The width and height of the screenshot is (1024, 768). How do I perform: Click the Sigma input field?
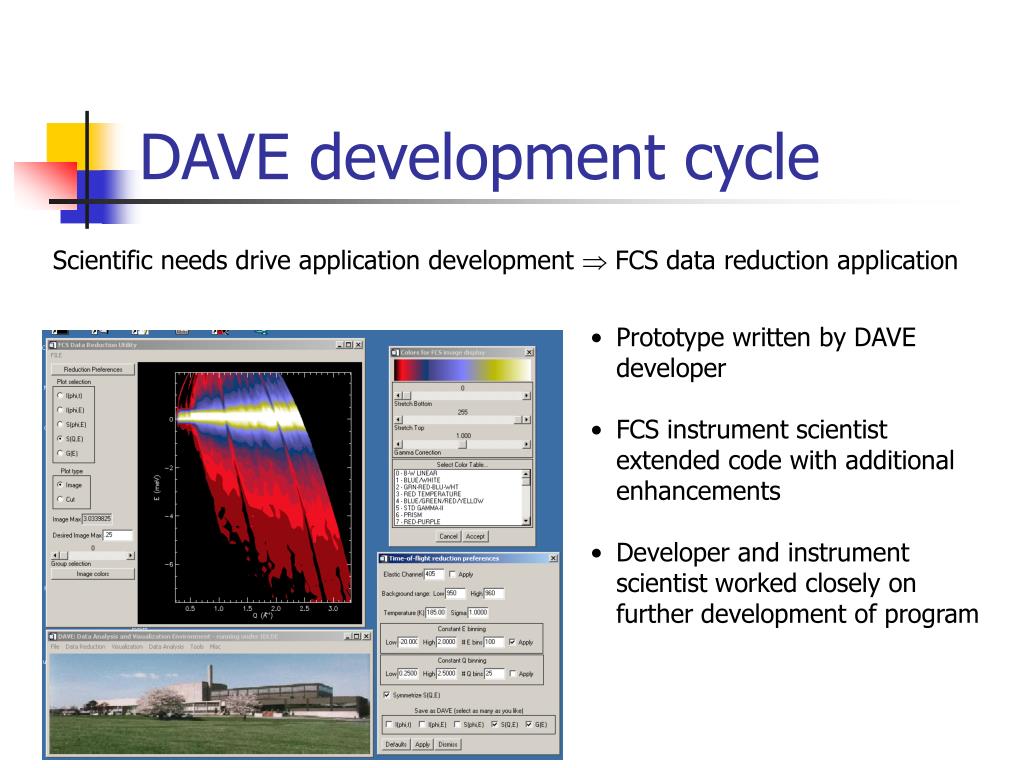tap(478, 613)
